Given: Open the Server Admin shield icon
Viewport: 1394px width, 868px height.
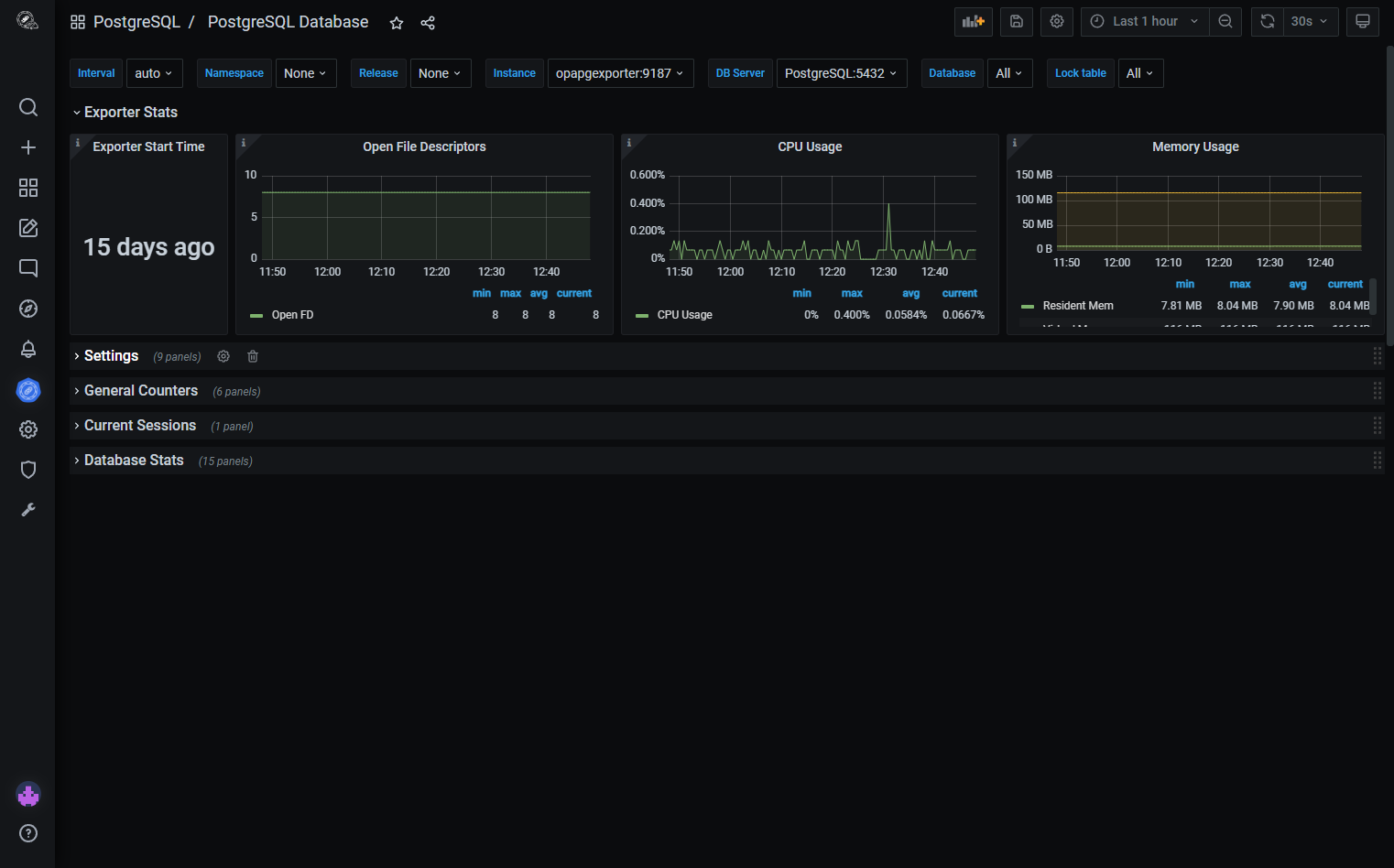Looking at the screenshot, I should pyautogui.click(x=28, y=470).
